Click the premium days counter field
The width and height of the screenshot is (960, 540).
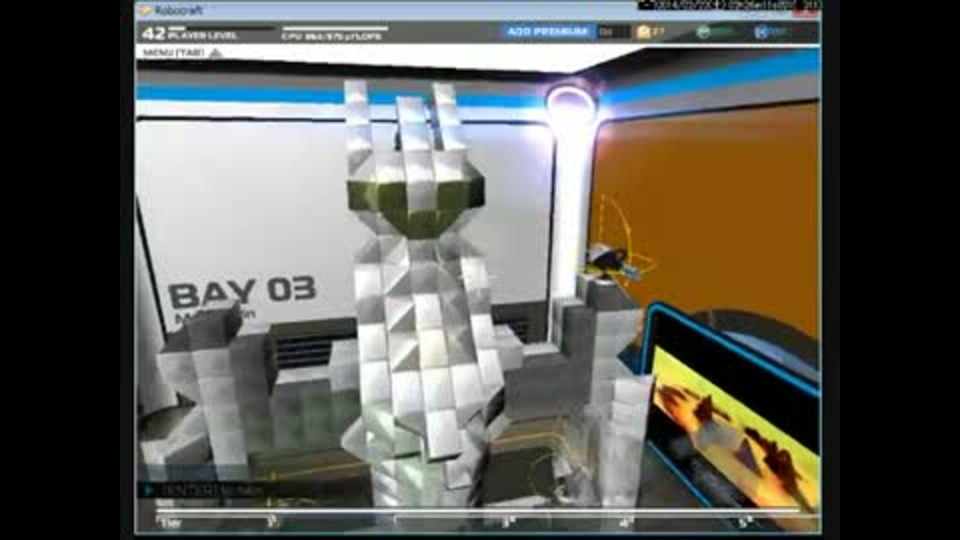(x=613, y=32)
